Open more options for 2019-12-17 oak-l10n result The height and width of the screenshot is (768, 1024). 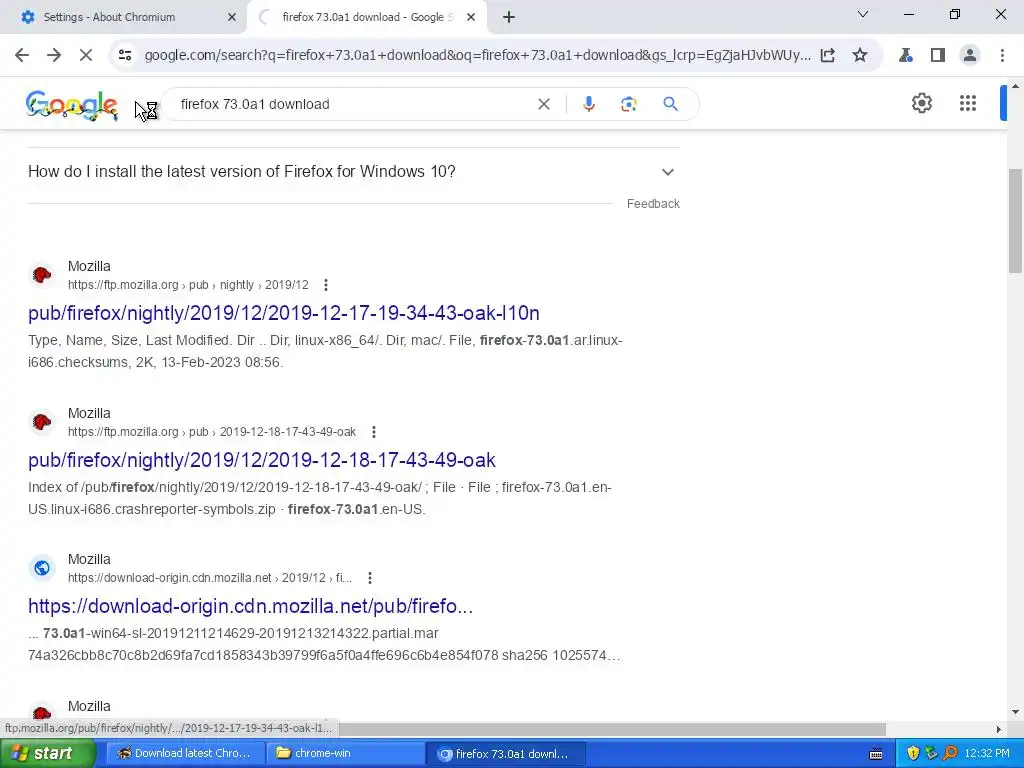point(325,285)
